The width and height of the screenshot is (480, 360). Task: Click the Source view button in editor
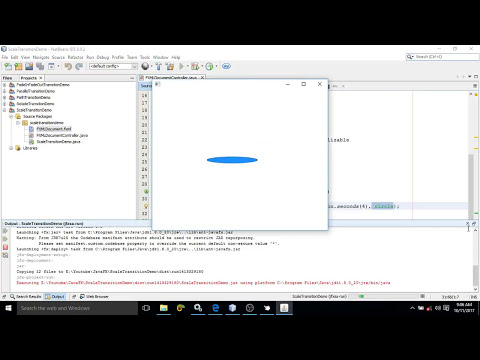[146, 86]
